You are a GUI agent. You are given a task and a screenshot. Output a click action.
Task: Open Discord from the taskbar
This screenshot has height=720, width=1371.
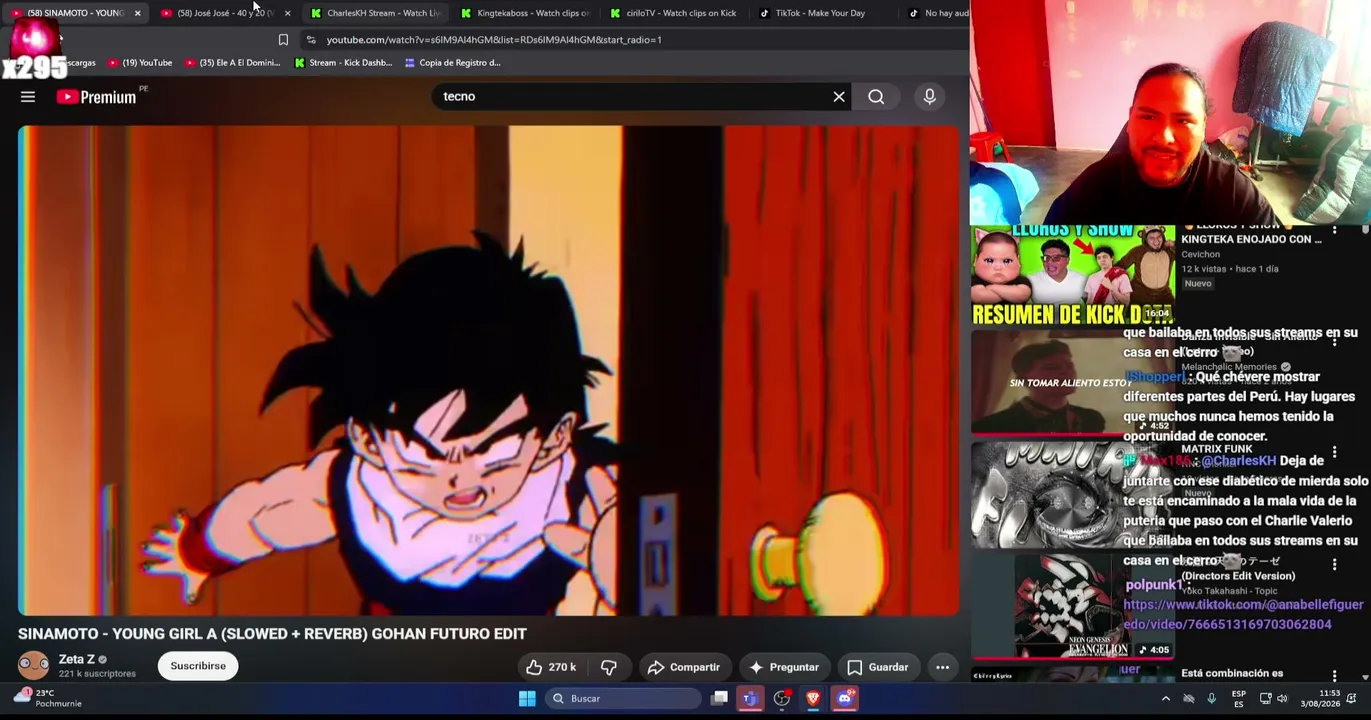click(845, 699)
